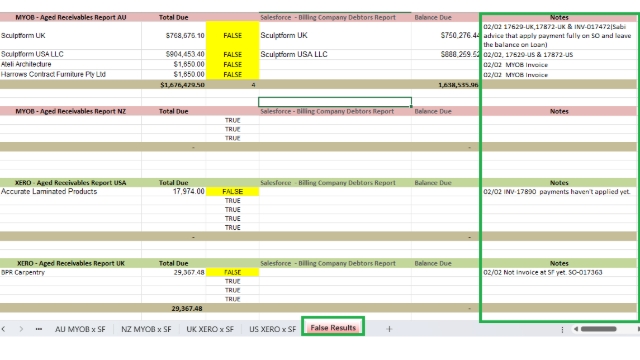Select the 29,367.48 cell in BPR Carpentry row
This screenshot has width=640, height=360.
point(174,272)
